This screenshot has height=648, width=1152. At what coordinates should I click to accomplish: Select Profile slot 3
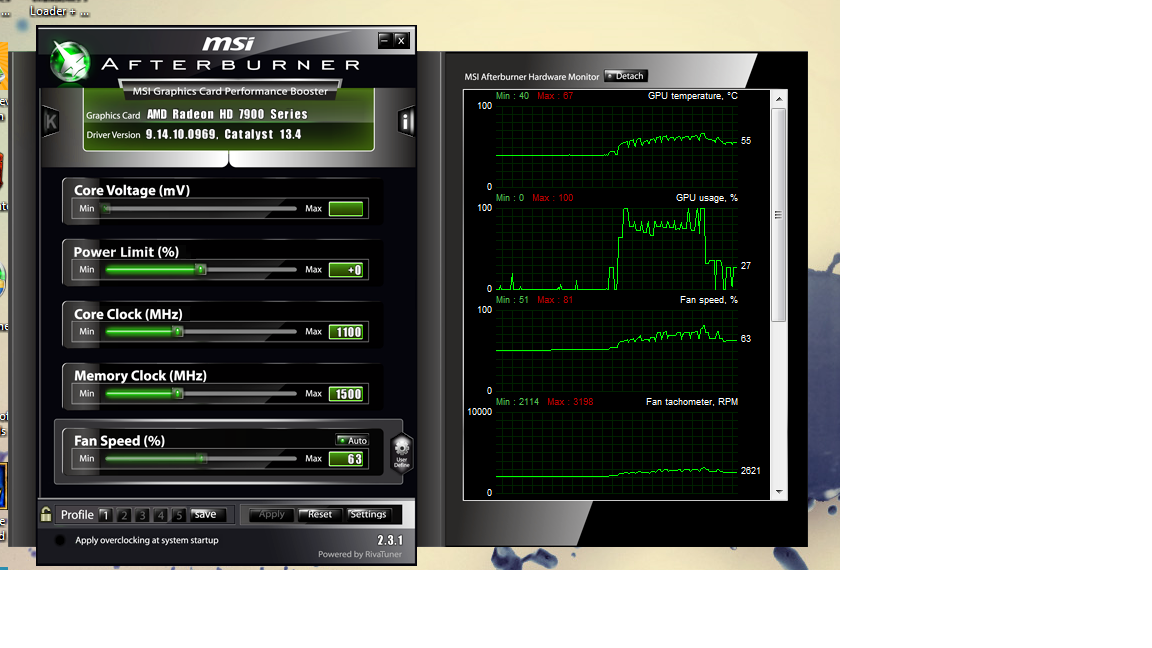142,515
